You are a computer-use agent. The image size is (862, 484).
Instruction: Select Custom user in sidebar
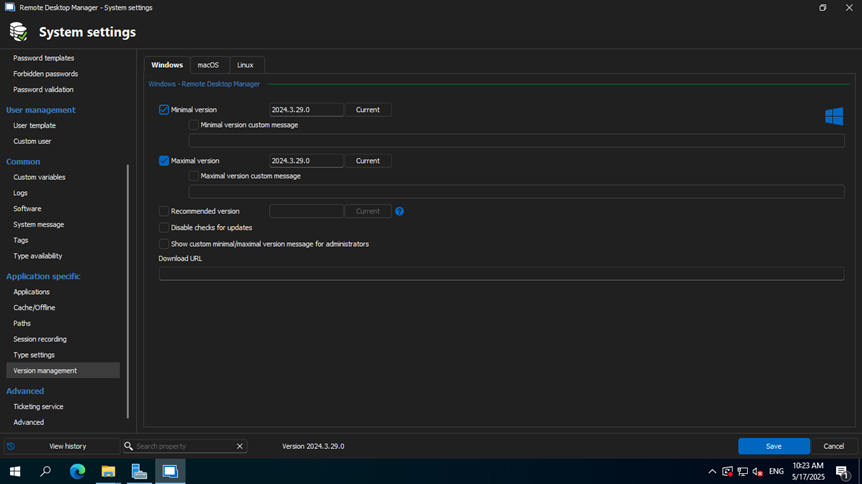pyautogui.click(x=32, y=141)
